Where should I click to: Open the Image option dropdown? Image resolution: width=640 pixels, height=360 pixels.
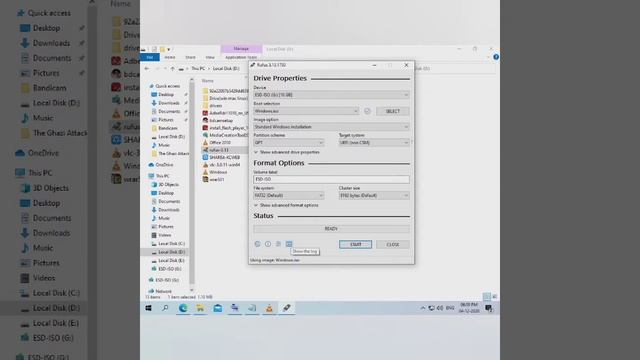coord(331,127)
